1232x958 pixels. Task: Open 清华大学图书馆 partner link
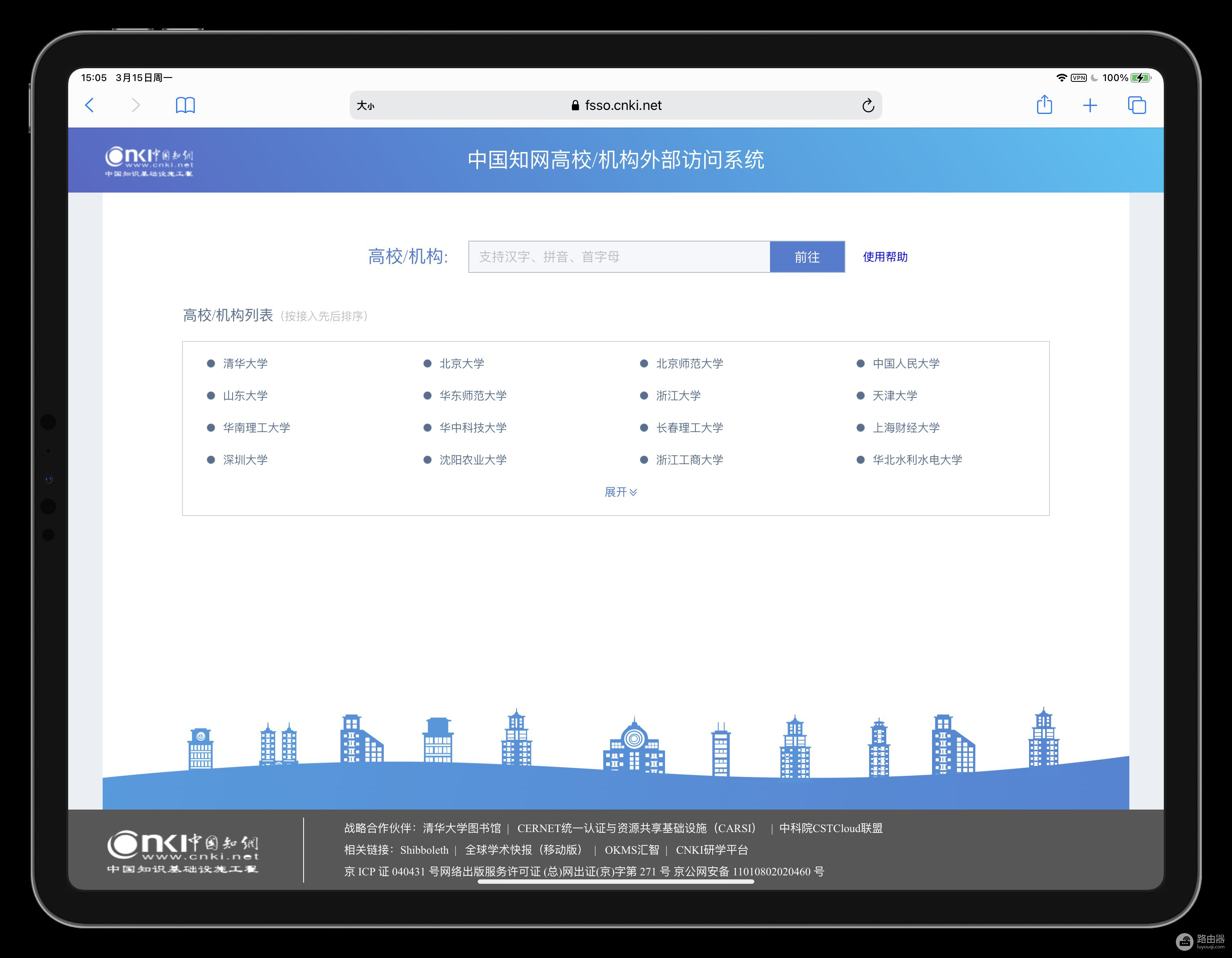pyautogui.click(x=462, y=828)
